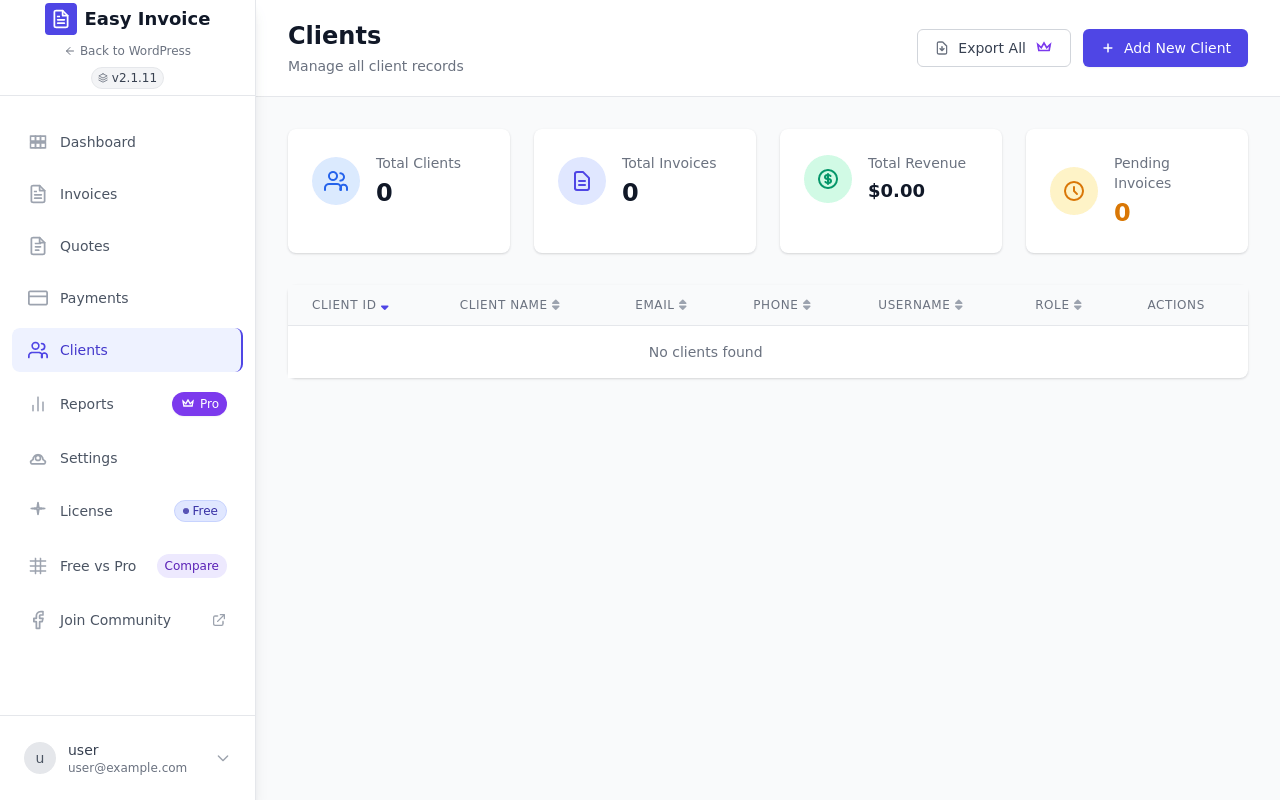Viewport: 1280px width, 800px height.
Task: Click the Join Community Facebook icon
Action: [38, 620]
